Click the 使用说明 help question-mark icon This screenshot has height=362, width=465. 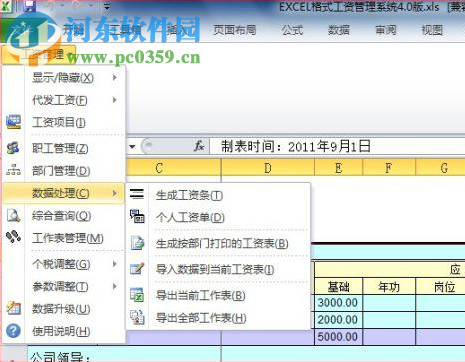(x=13, y=331)
